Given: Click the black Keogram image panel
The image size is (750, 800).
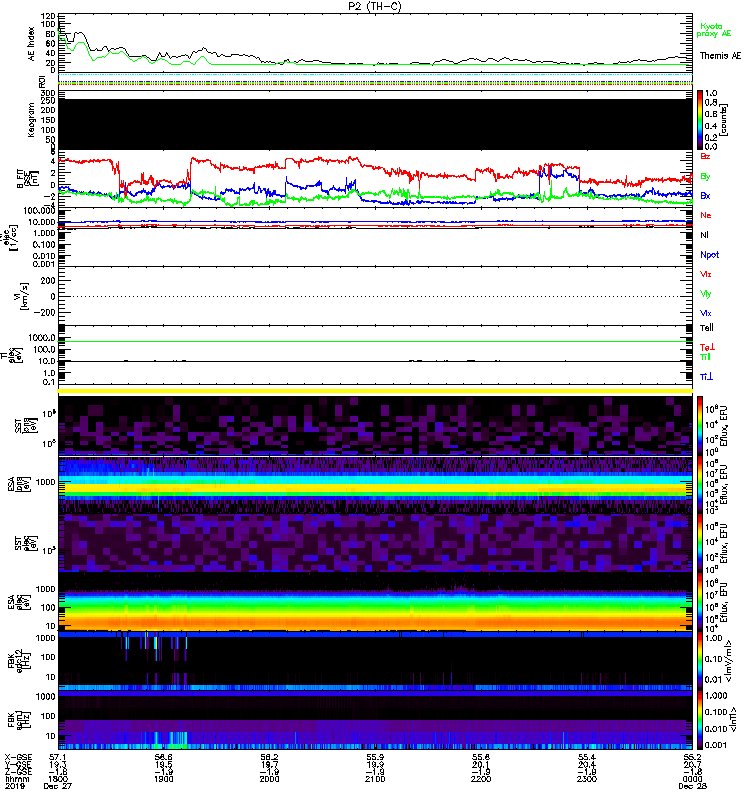Looking at the screenshot, I should pos(375,124).
